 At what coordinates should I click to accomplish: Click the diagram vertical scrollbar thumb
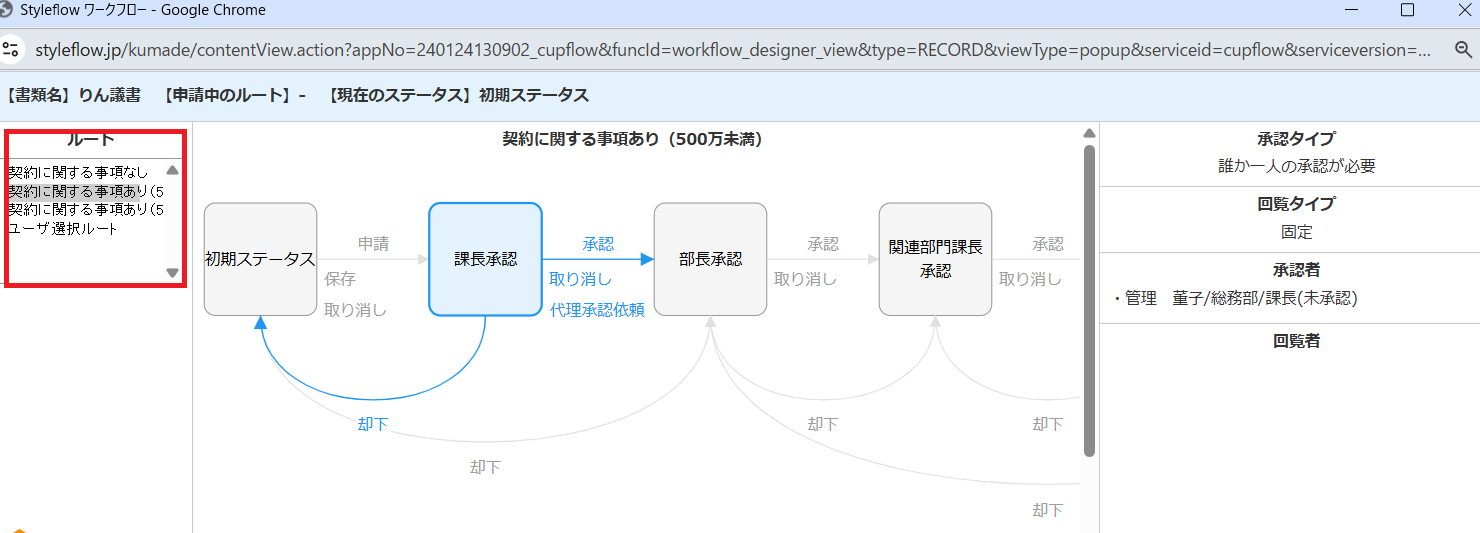(x=1089, y=300)
